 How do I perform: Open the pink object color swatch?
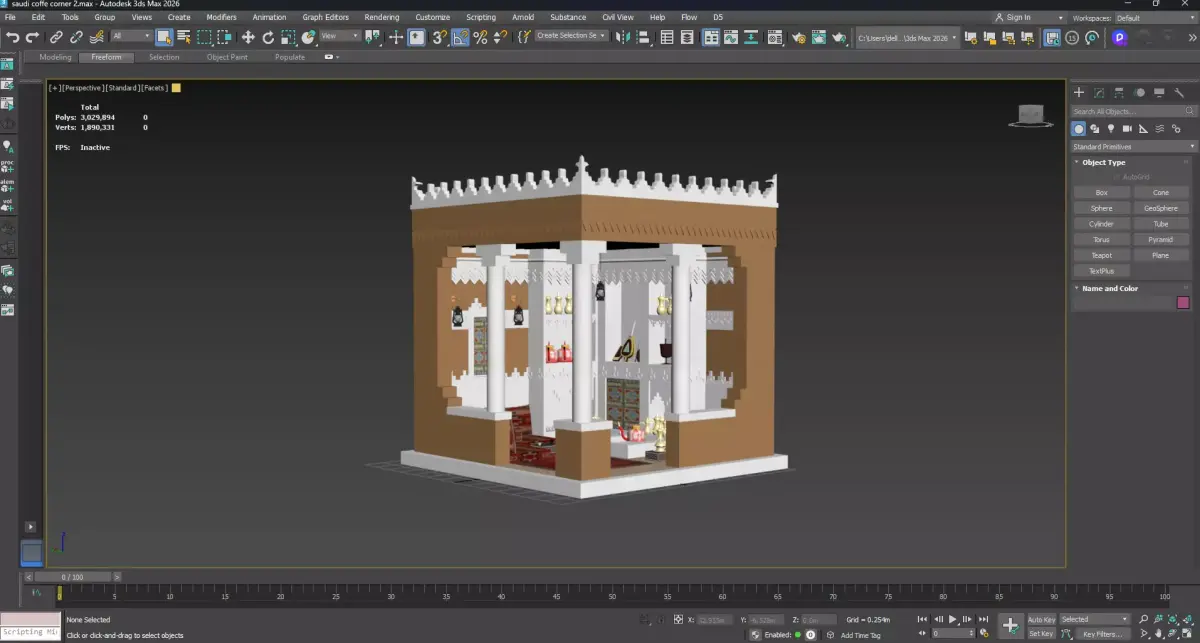click(x=1183, y=303)
